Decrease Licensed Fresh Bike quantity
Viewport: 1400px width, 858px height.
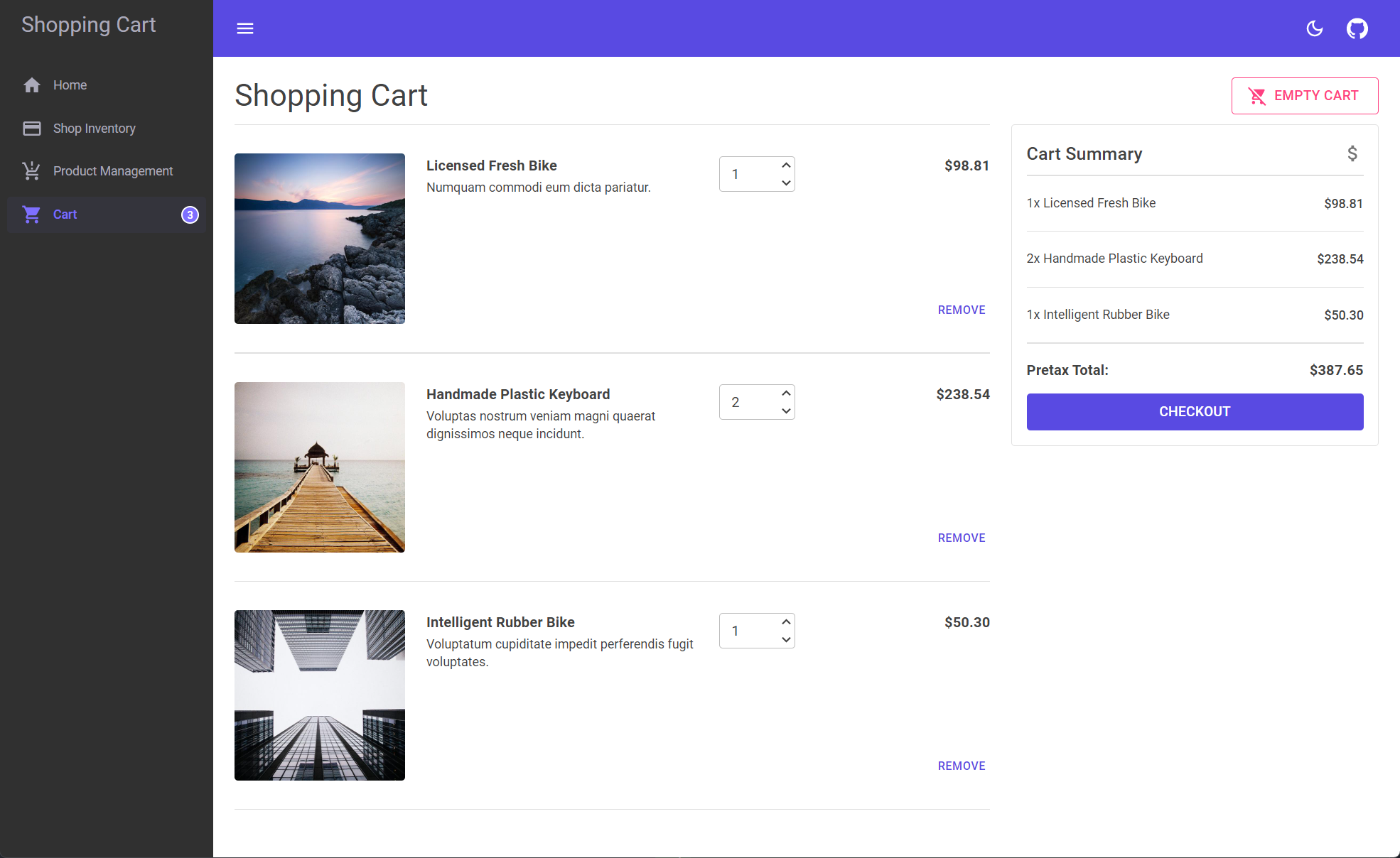tap(786, 183)
